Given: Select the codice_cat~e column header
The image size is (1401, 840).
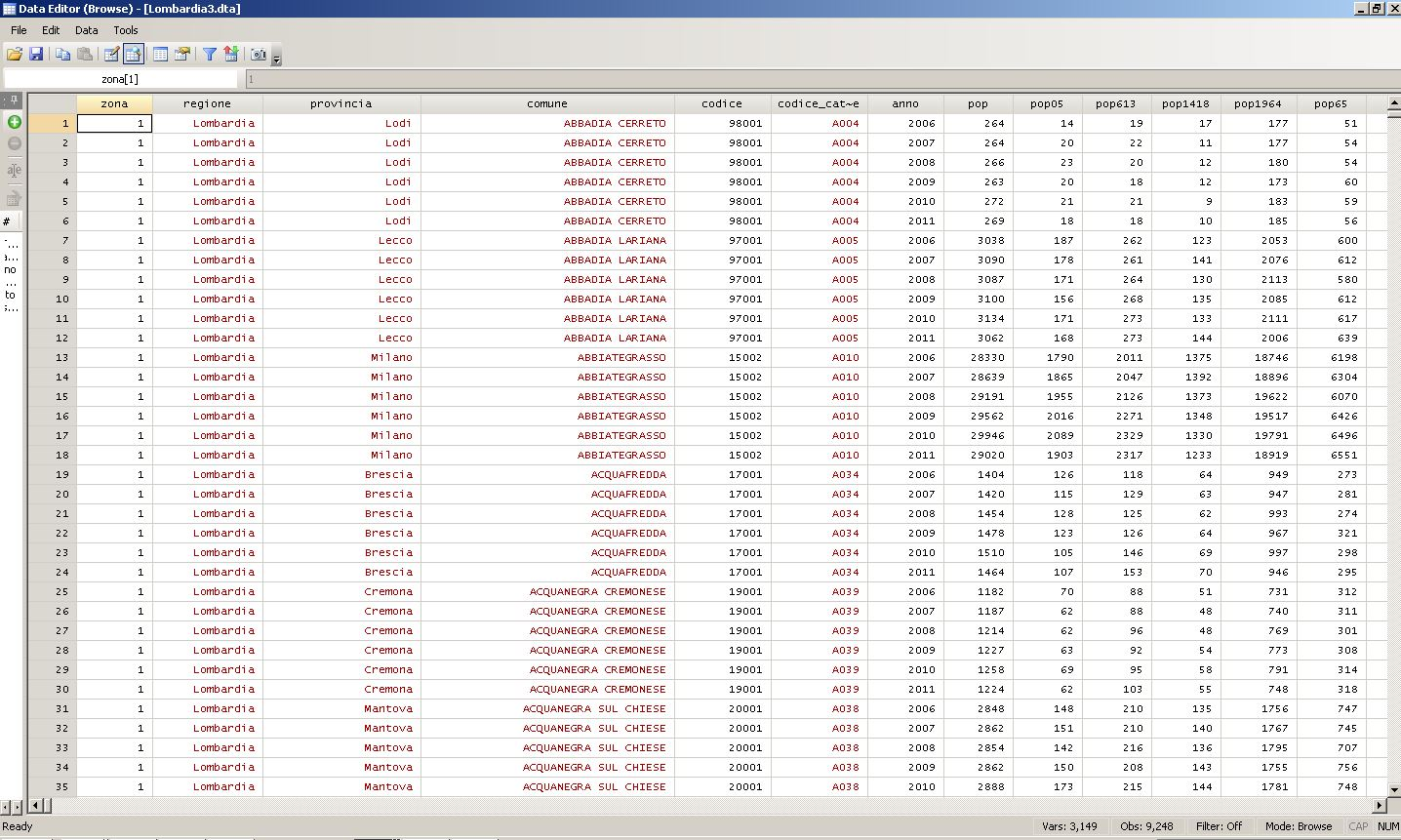Looking at the screenshot, I should (818, 103).
